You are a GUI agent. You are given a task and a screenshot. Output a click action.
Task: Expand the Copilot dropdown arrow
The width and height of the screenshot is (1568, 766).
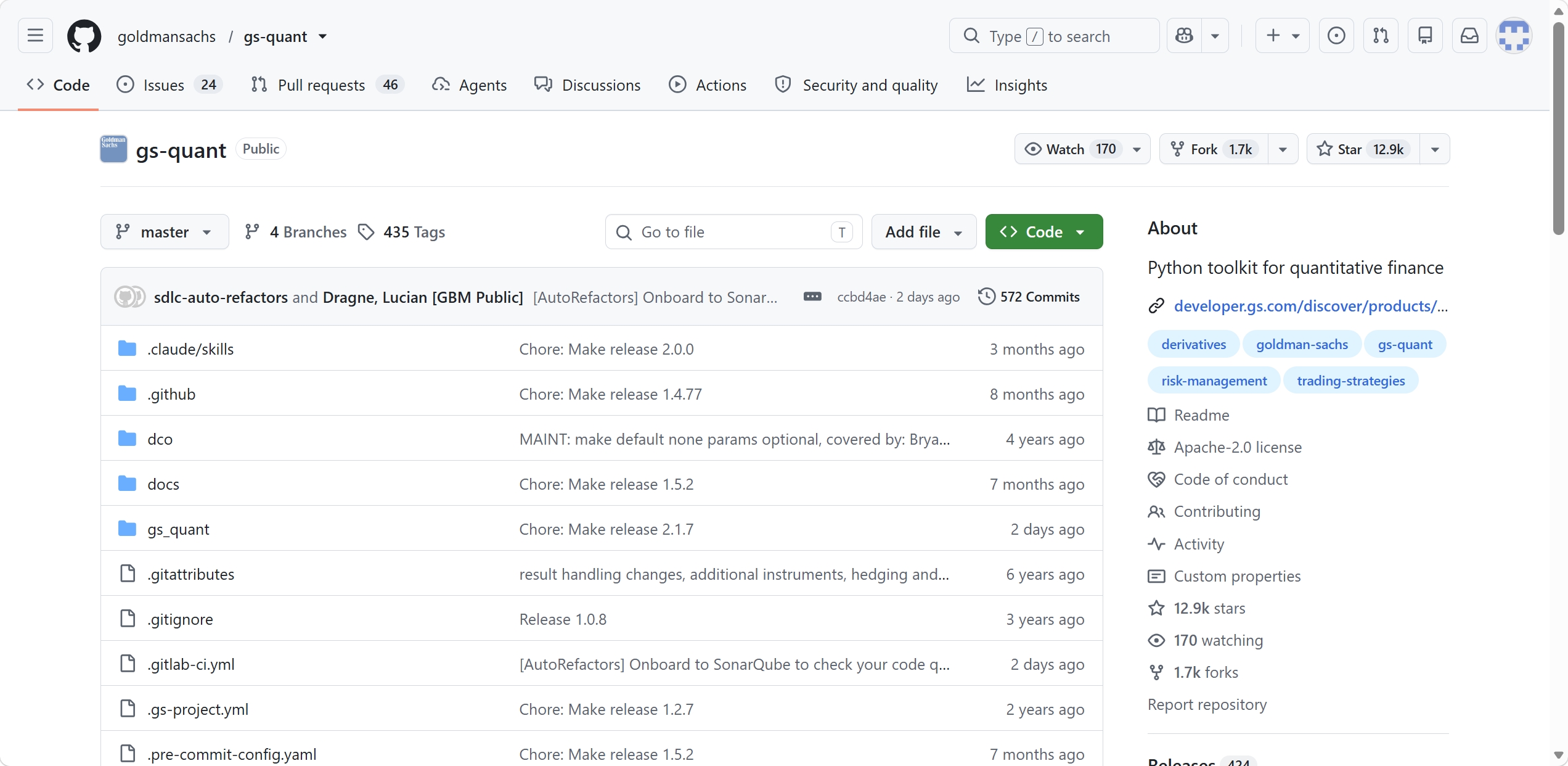coord(1215,36)
